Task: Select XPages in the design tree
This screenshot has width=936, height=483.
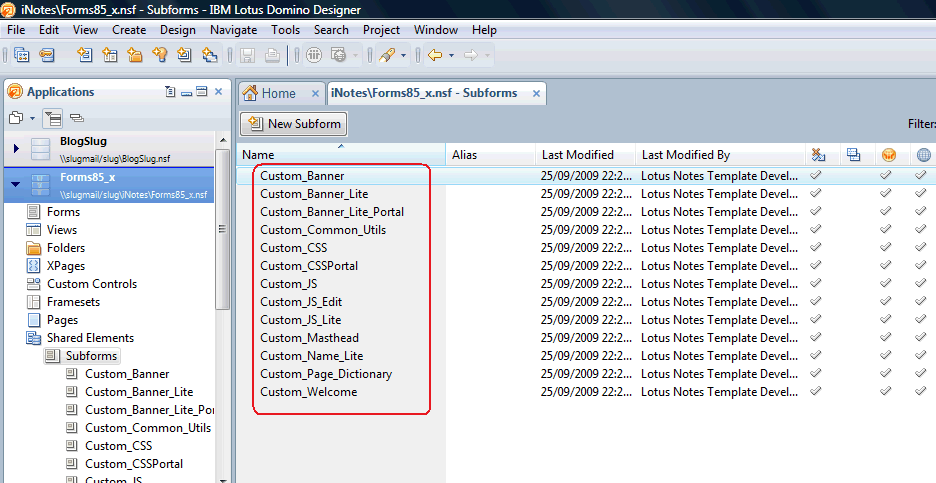Action: 66,266
